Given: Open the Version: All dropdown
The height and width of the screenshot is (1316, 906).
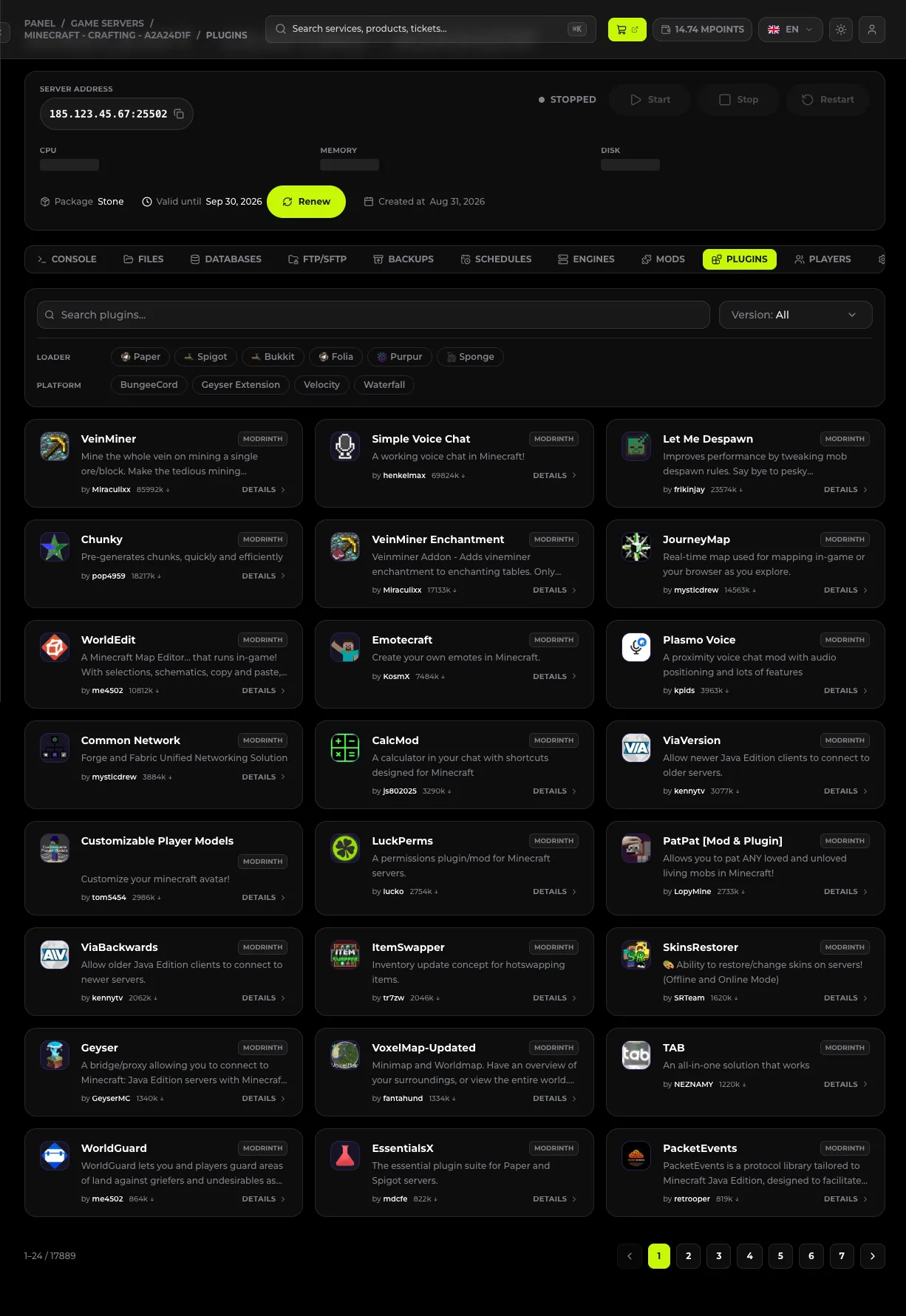Looking at the screenshot, I should (795, 315).
